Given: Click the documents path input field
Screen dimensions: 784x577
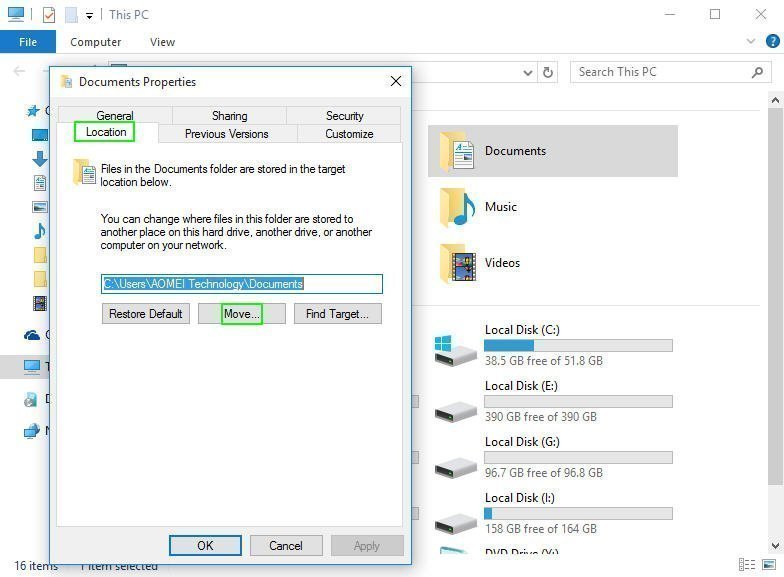Looking at the screenshot, I should [x=242, y=284].
